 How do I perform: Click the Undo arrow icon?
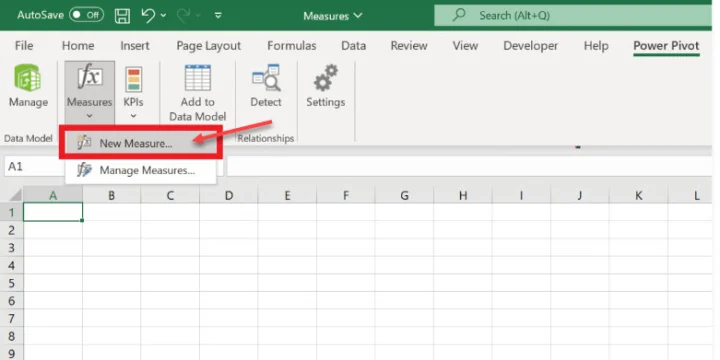149,15
